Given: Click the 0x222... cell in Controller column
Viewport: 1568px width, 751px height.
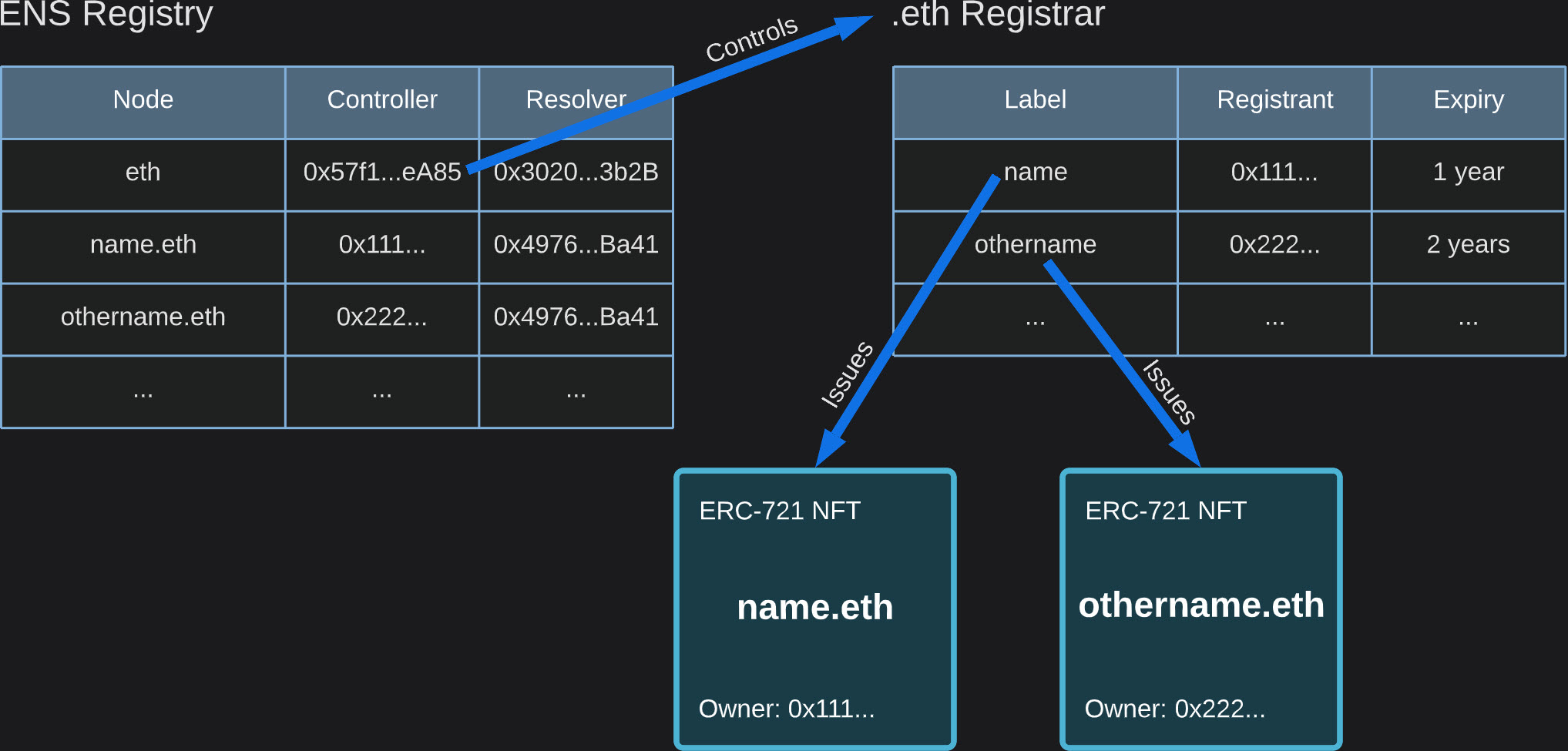Looking at the screenshot, I should pos(381,317).
